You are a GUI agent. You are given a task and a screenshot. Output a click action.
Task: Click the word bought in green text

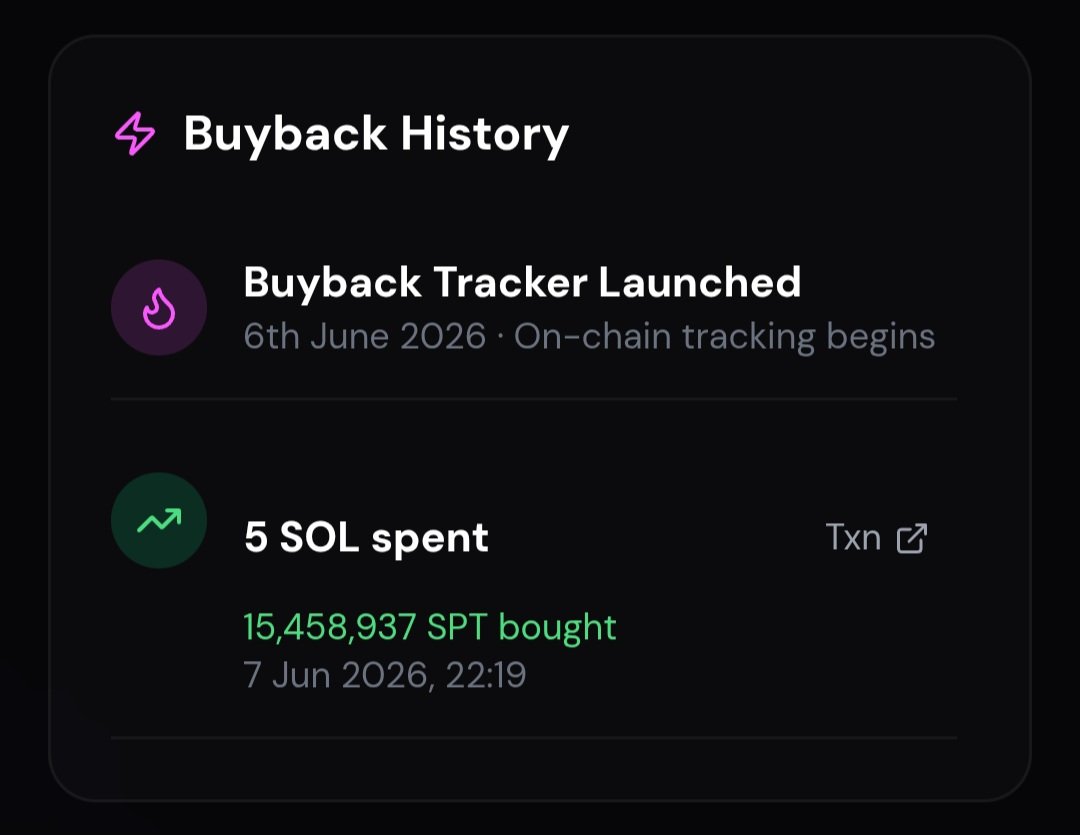point(557,628)
